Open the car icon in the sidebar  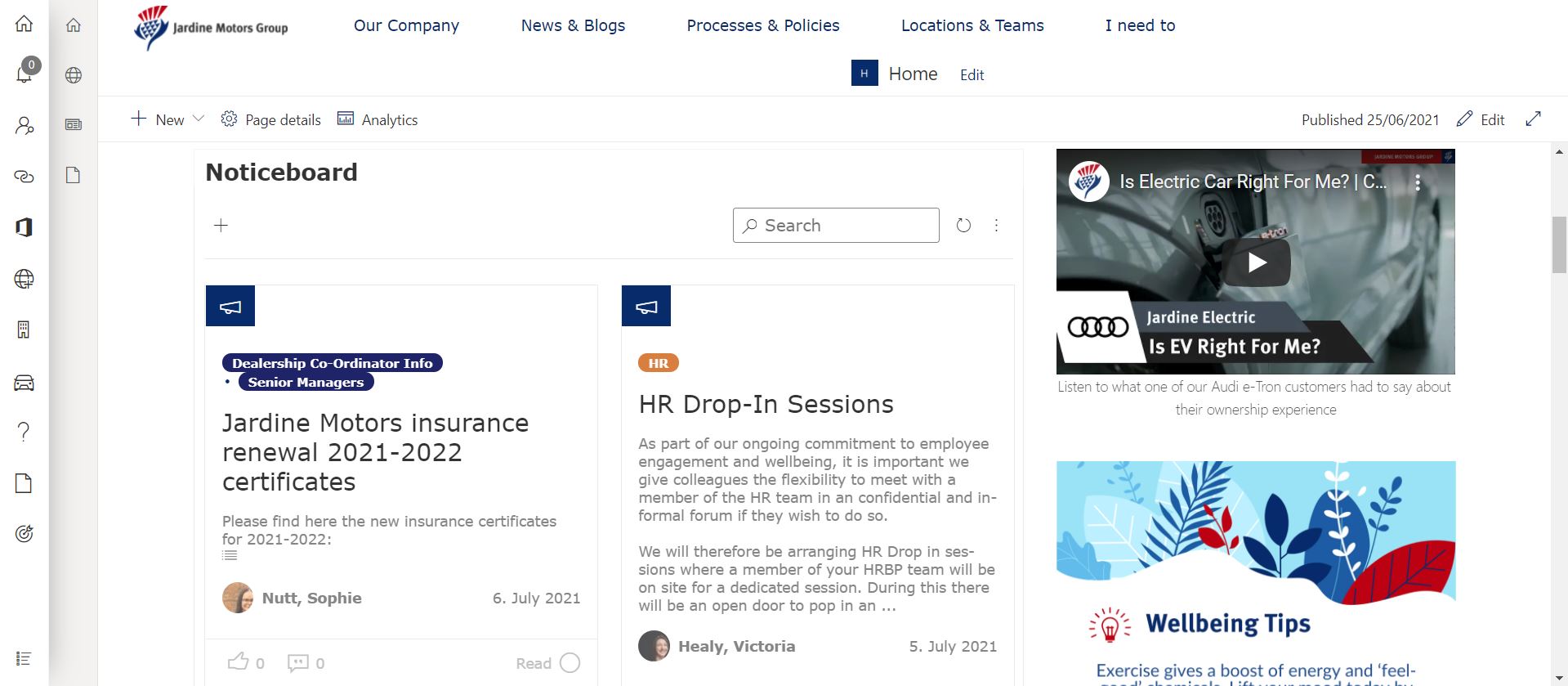click(25, 382)
